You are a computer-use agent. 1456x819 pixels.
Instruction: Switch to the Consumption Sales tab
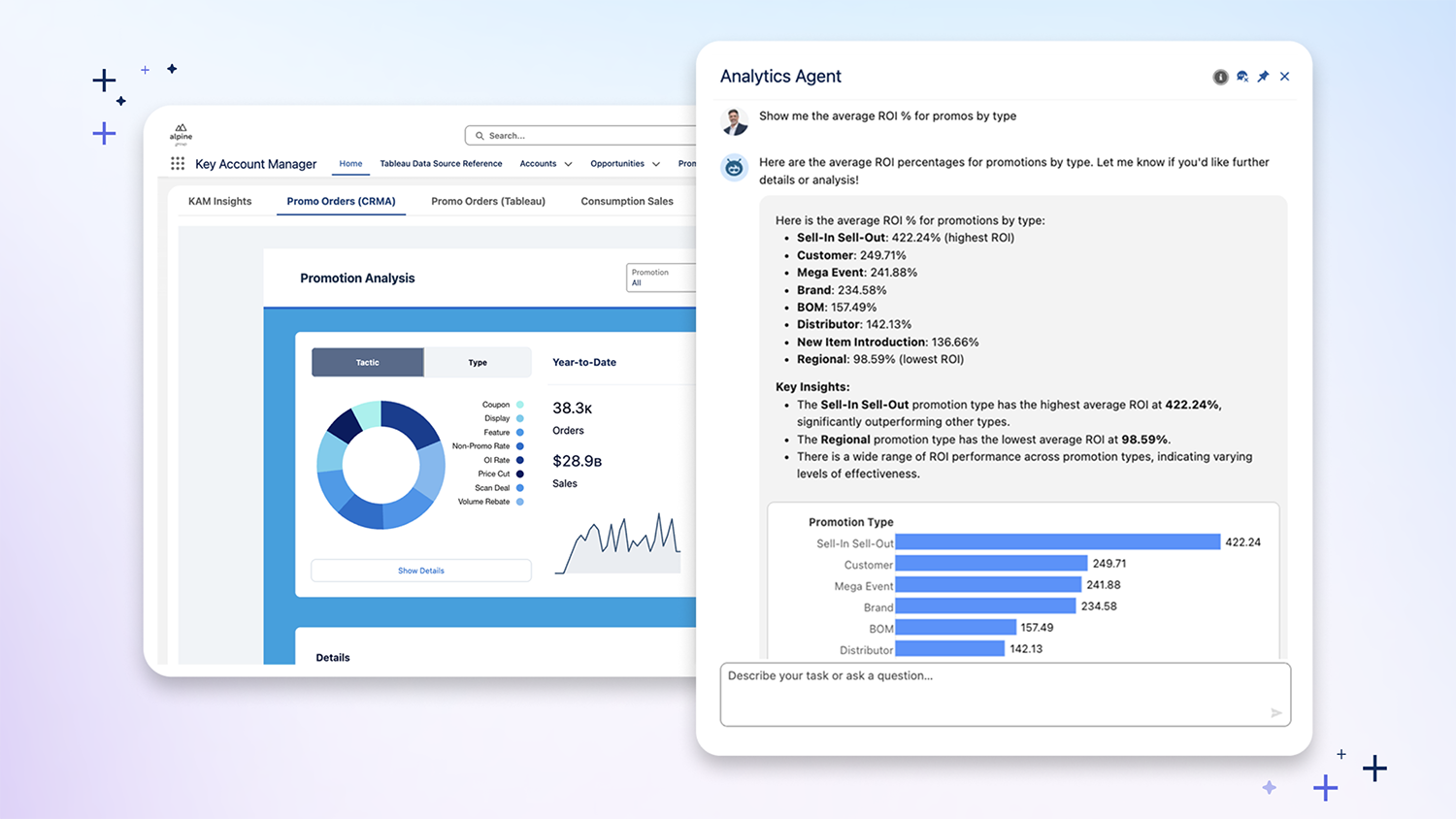627,201
